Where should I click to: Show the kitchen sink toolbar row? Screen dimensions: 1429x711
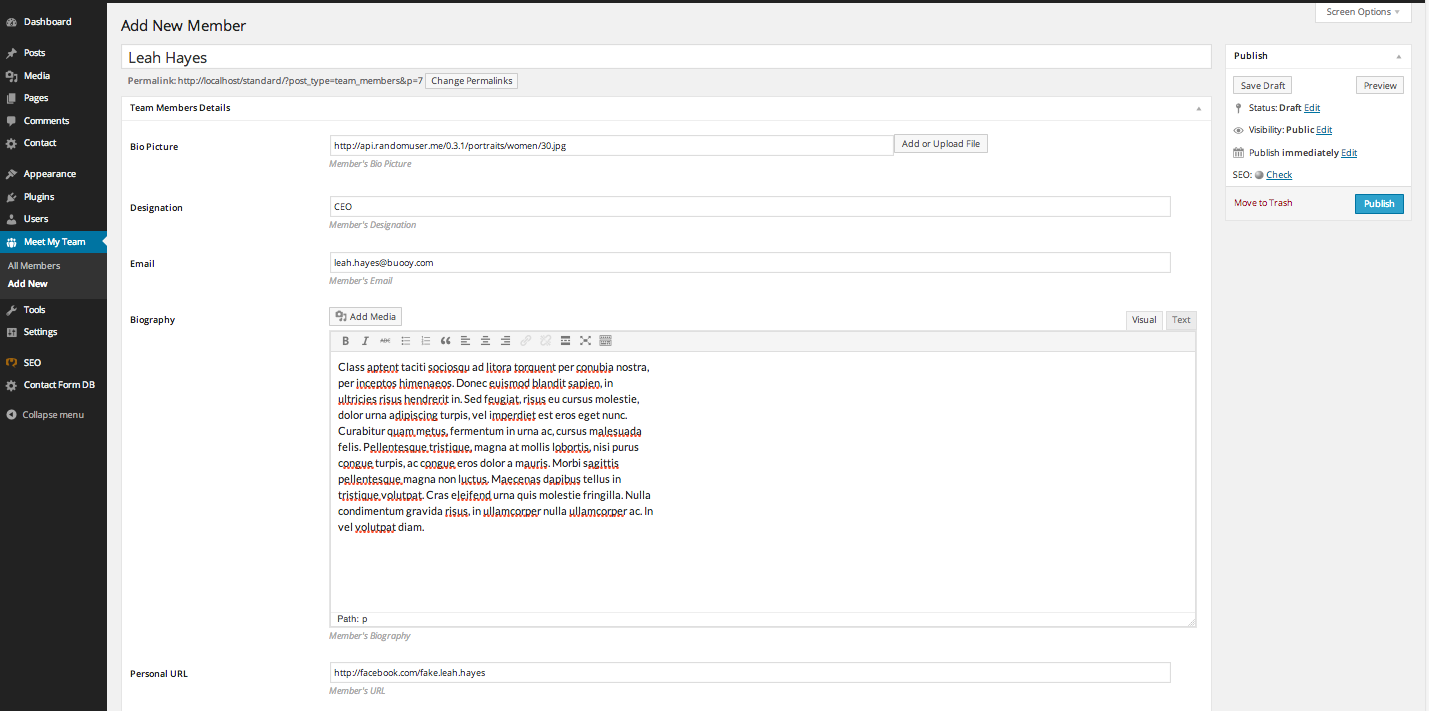click(x=605, y=341)
